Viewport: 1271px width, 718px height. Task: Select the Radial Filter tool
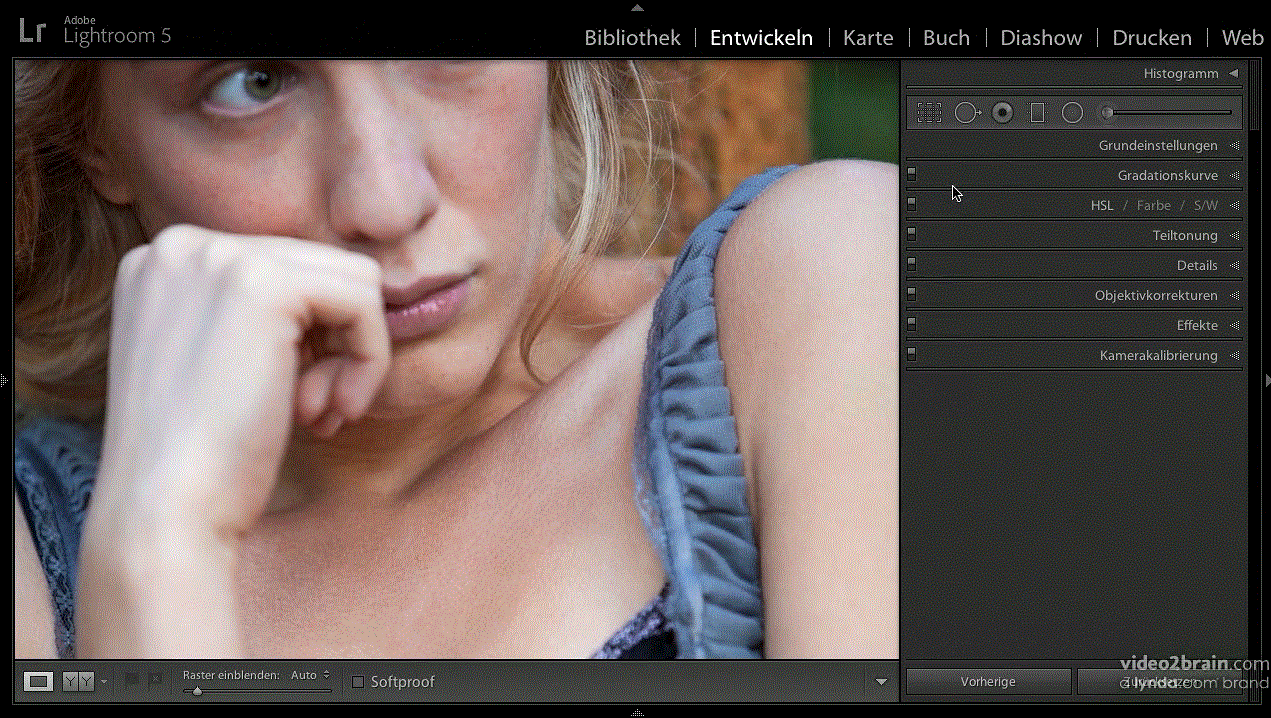[1072, 113]
